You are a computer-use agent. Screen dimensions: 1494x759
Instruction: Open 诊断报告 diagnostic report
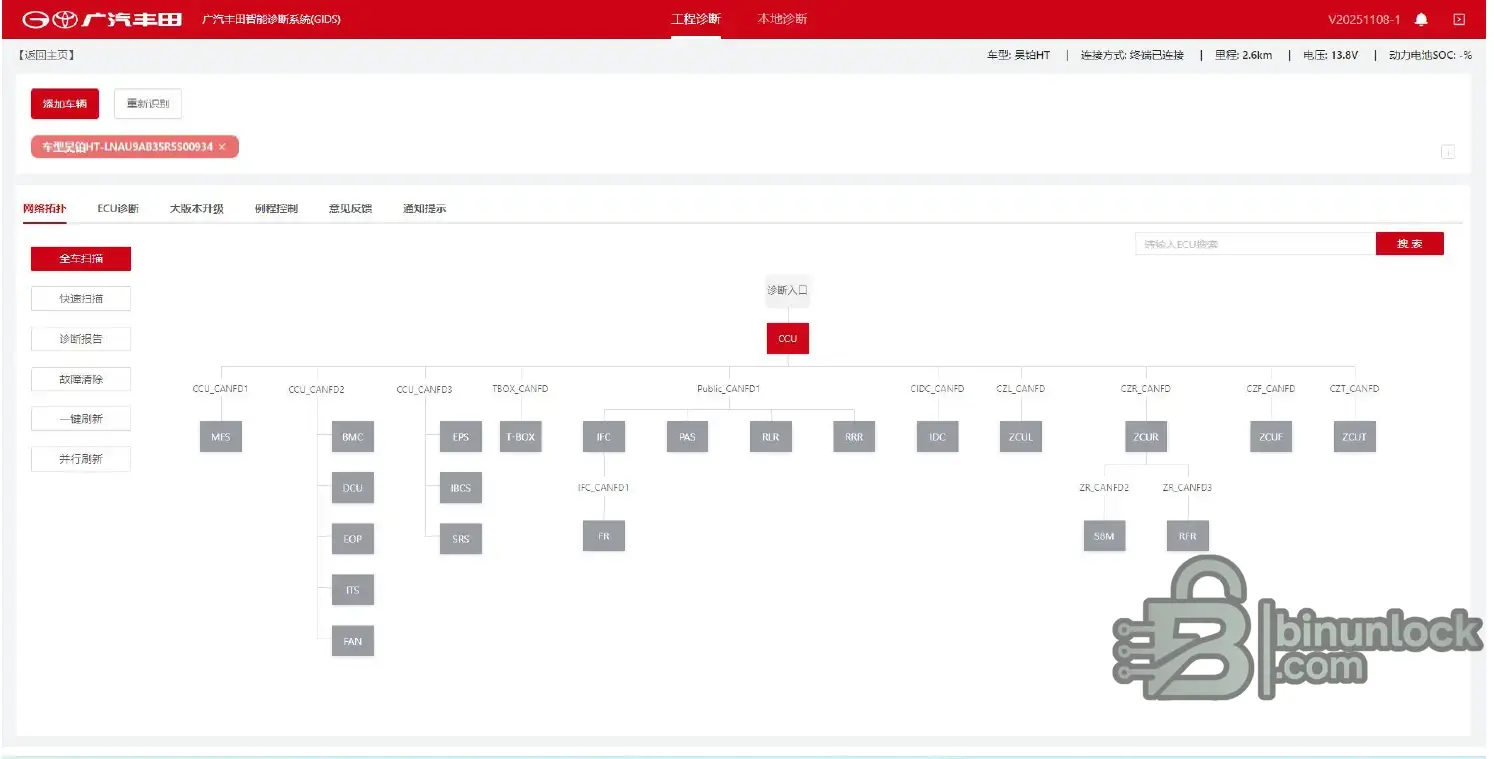[x=81, y=339]
